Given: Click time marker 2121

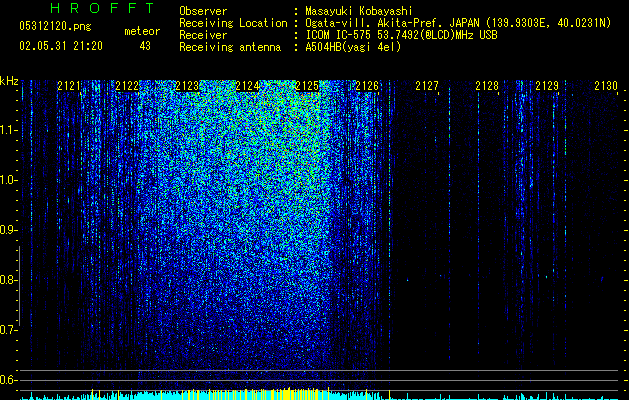Looking at the screenshot, I should [69, 86].
